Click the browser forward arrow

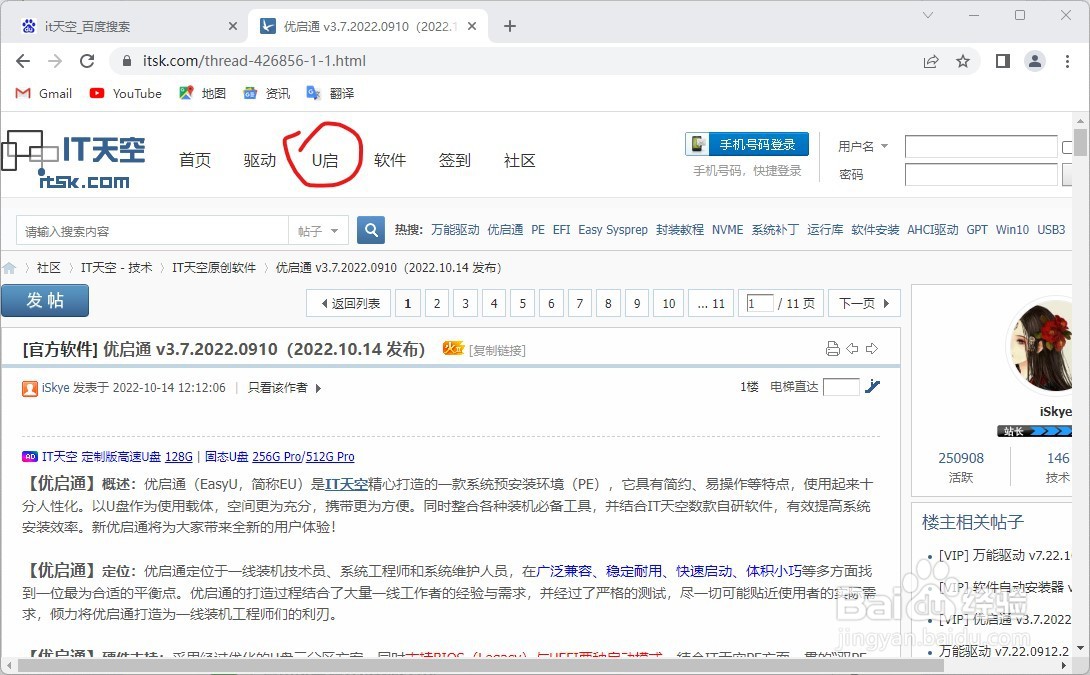pyautogui.click(x=55, y=61)
